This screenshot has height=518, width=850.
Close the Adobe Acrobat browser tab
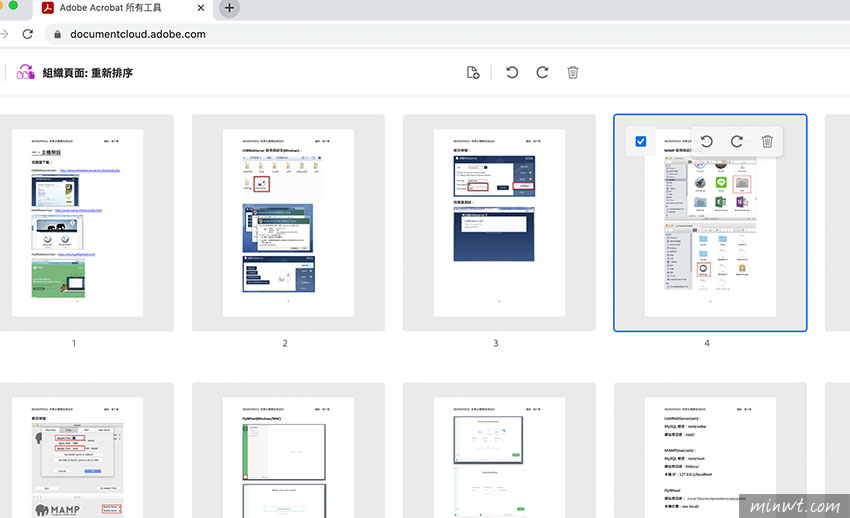point(201,8)
